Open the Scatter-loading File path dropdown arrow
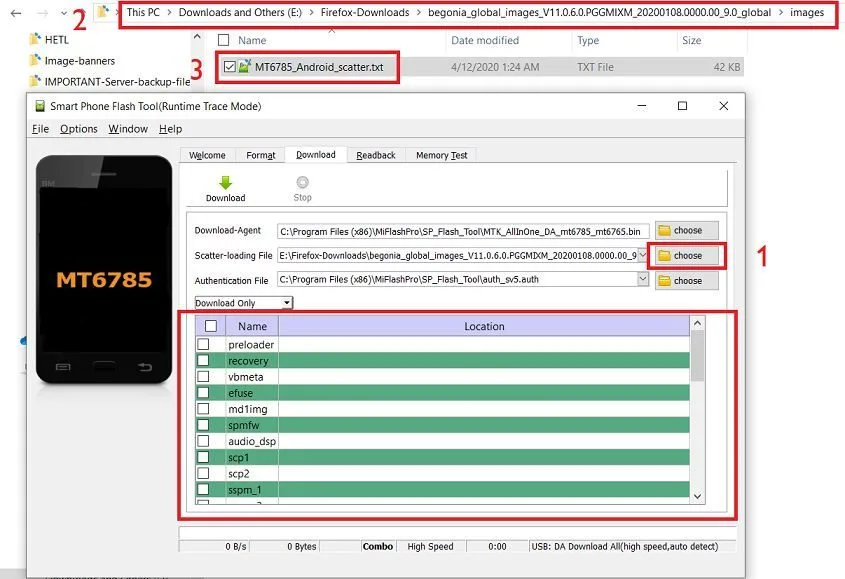 [x=644, y=255]
